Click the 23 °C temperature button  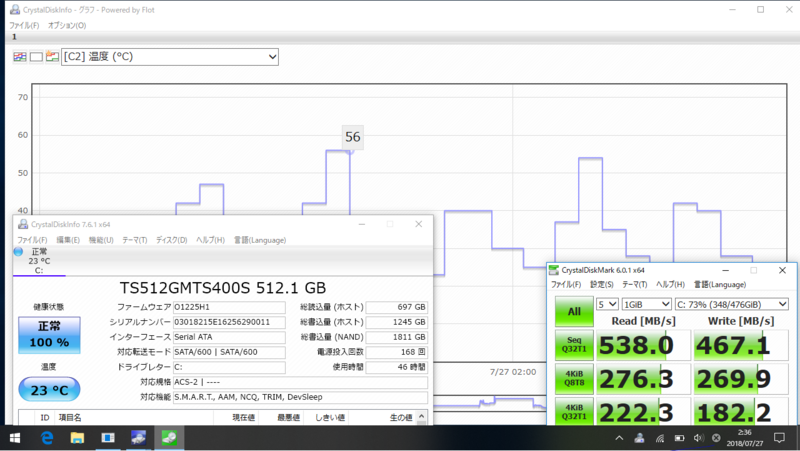[x=49, y=390]
